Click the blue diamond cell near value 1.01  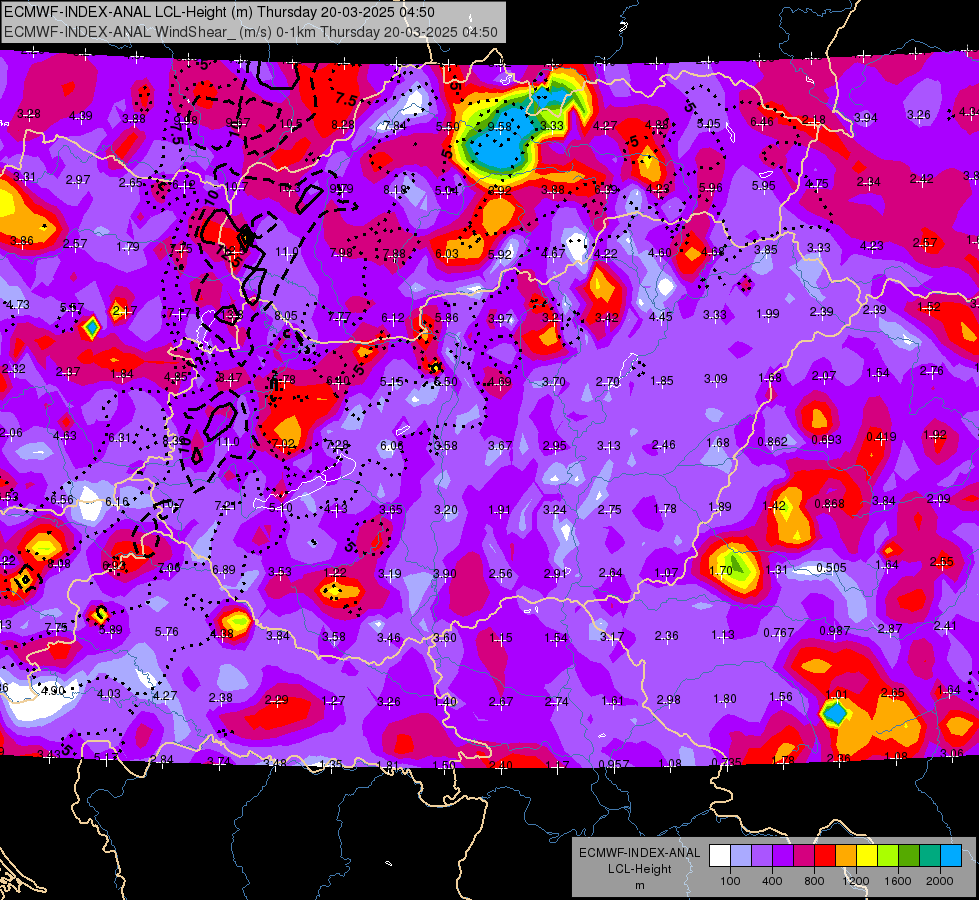(835, 713)
